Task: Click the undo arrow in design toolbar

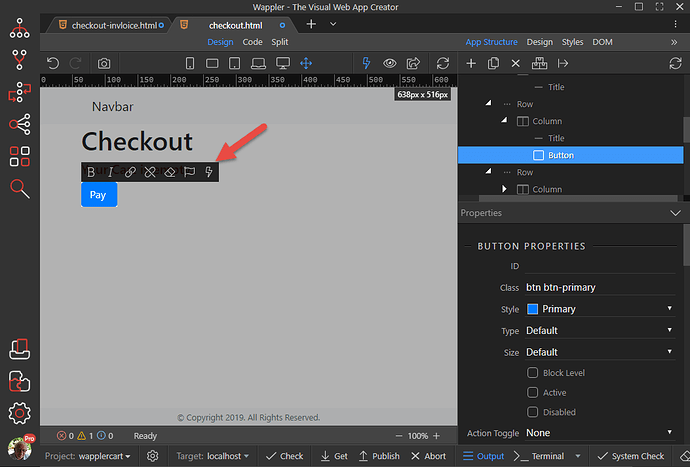Action: pyautogui.click(x=53, y=63)
